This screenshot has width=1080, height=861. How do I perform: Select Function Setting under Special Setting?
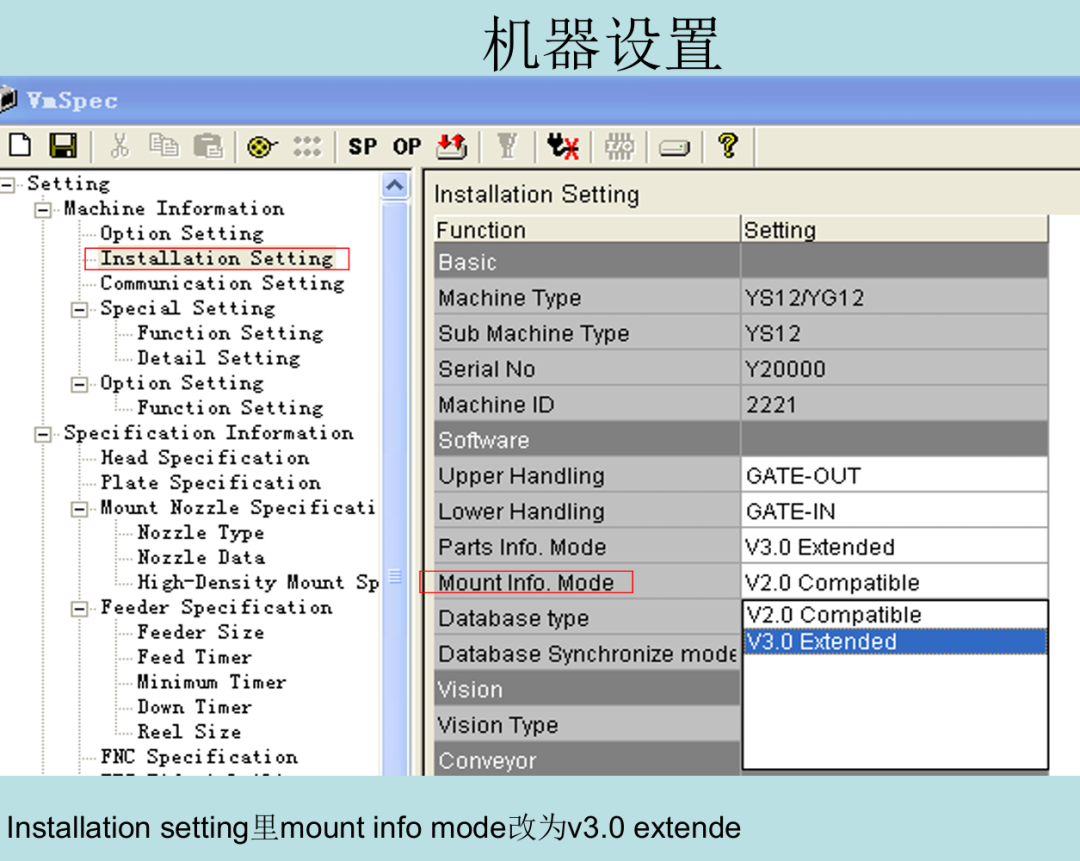230,333
